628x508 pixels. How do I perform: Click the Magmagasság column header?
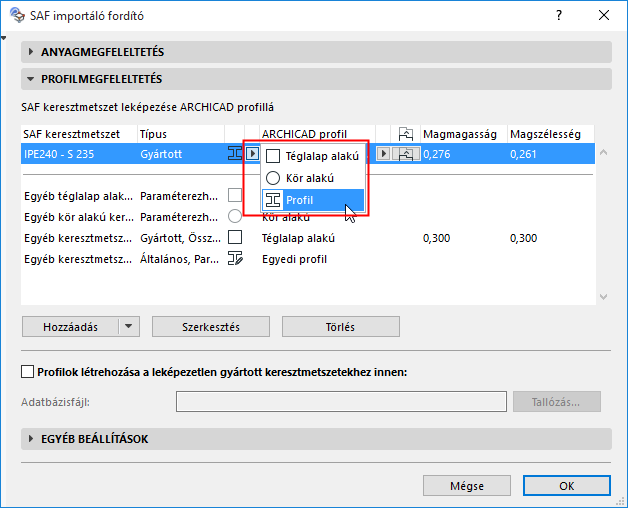[463, 134]
